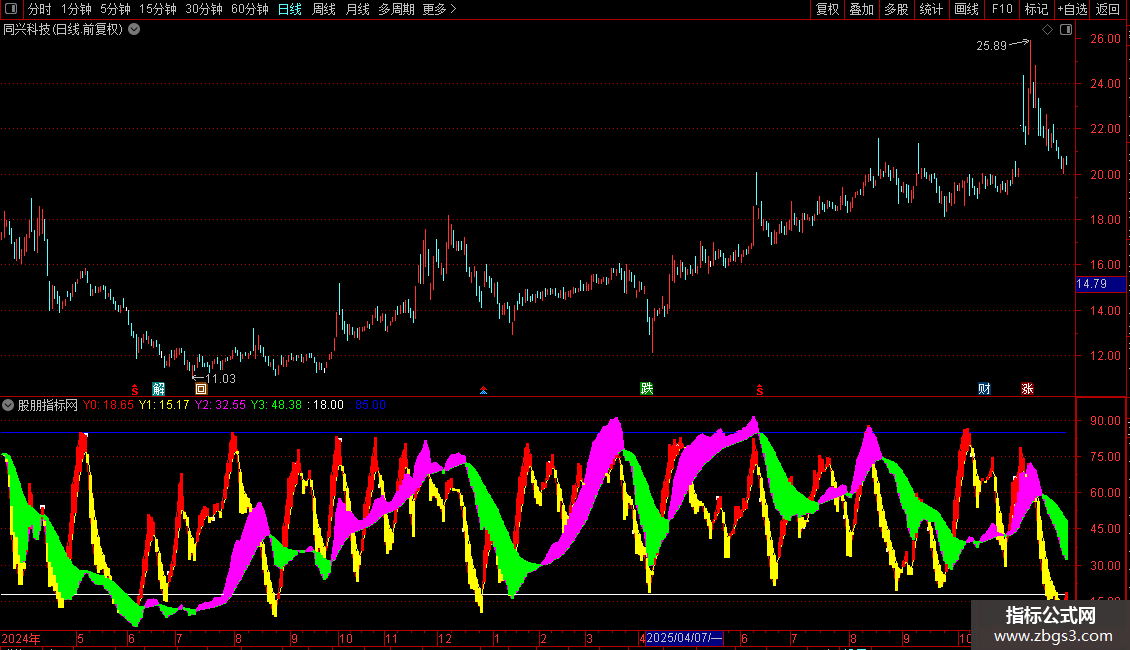The height and width of the screenshot is (650, 1130).
Task: Click the orange square 回 marker icon
Action: pos(201,389)
